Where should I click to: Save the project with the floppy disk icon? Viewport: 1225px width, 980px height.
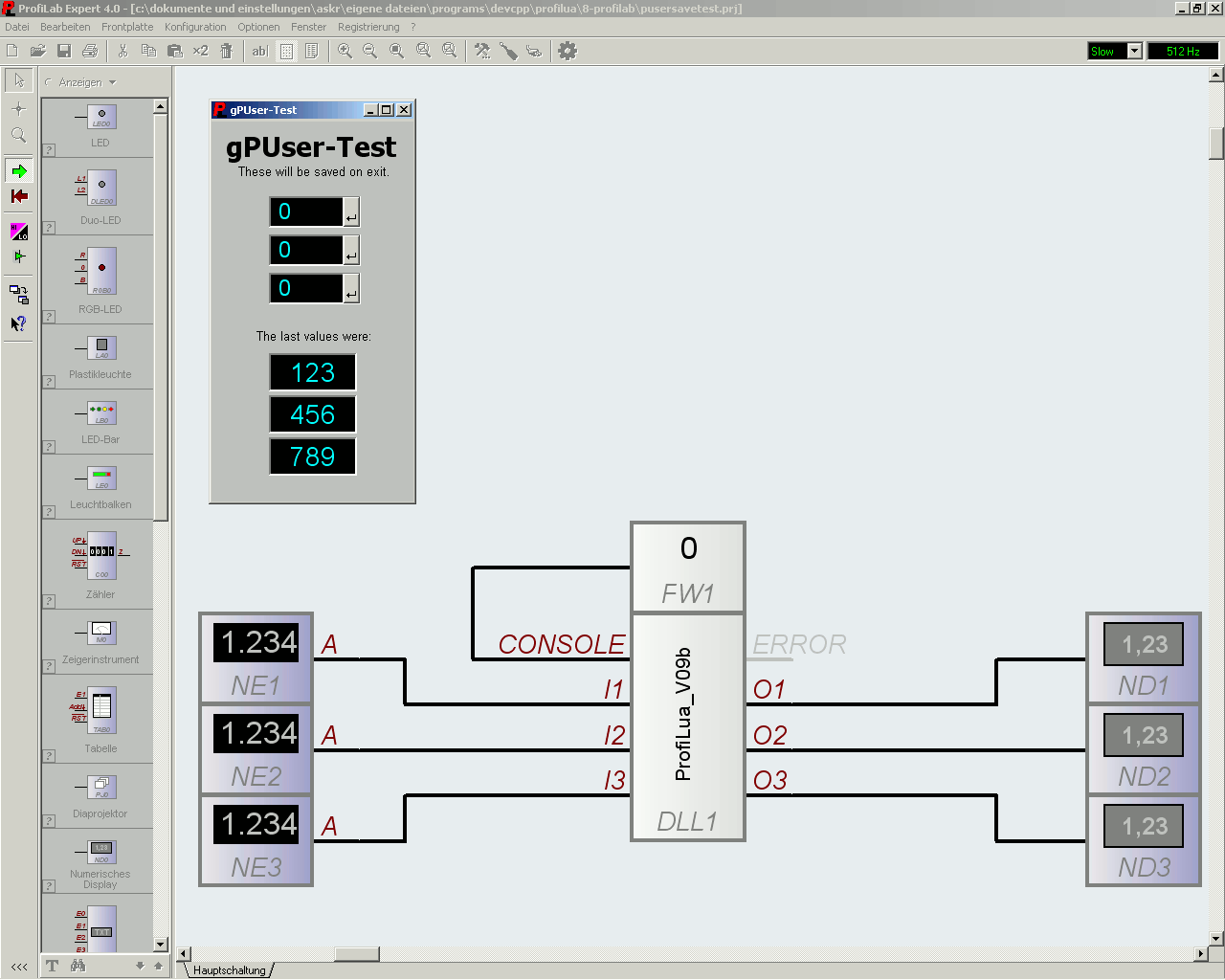click(64, 51)
